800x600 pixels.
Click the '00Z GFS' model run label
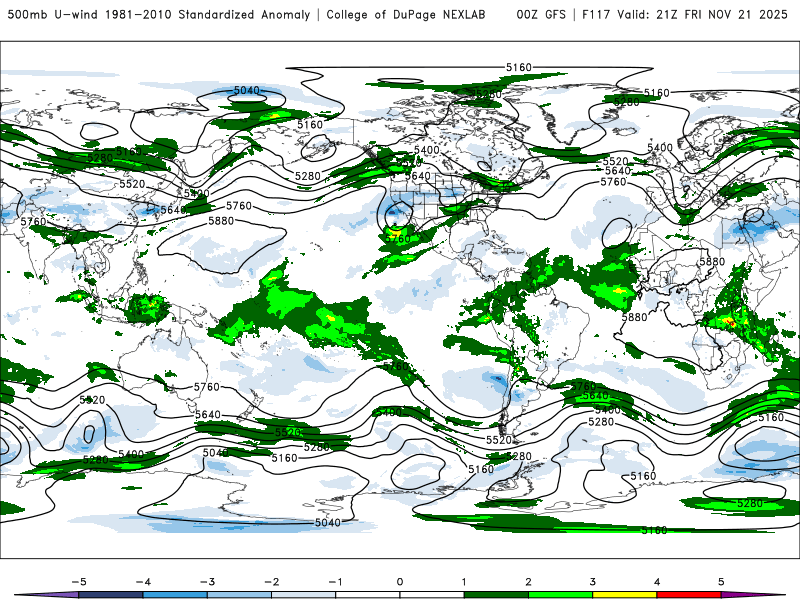(541, 14)
